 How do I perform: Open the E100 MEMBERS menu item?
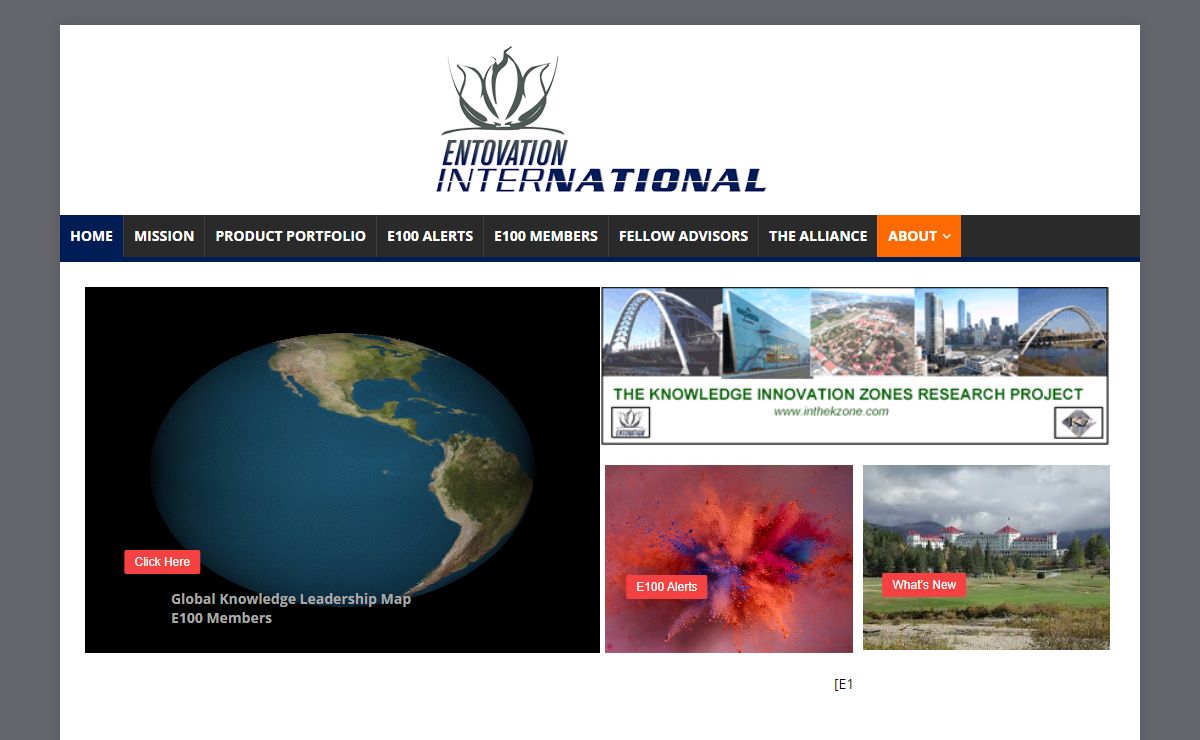point(546,236)
